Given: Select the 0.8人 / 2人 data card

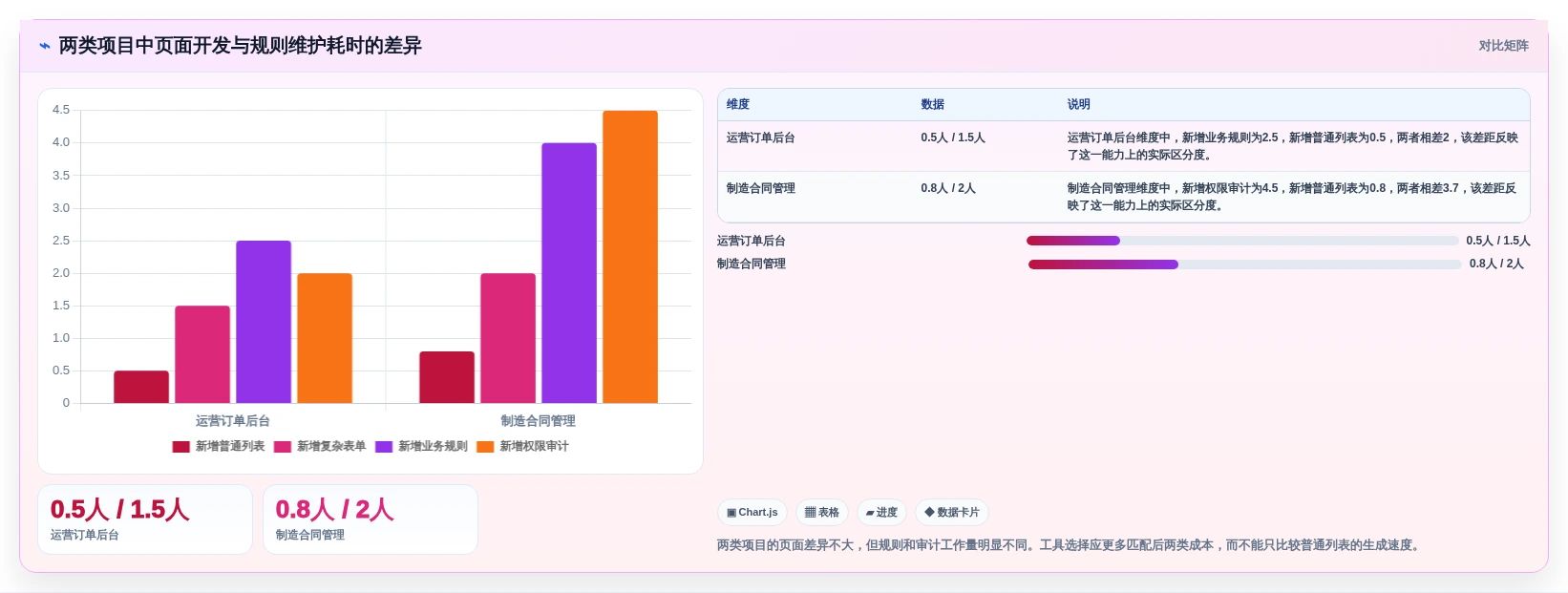Looking at the screenshot, I should (371, 519).
